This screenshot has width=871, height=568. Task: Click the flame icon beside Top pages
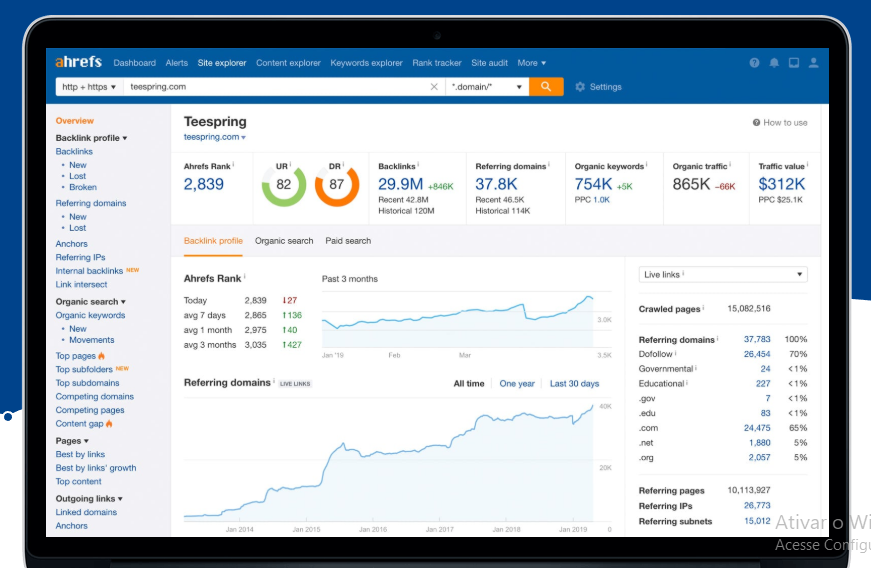(102, 355)
